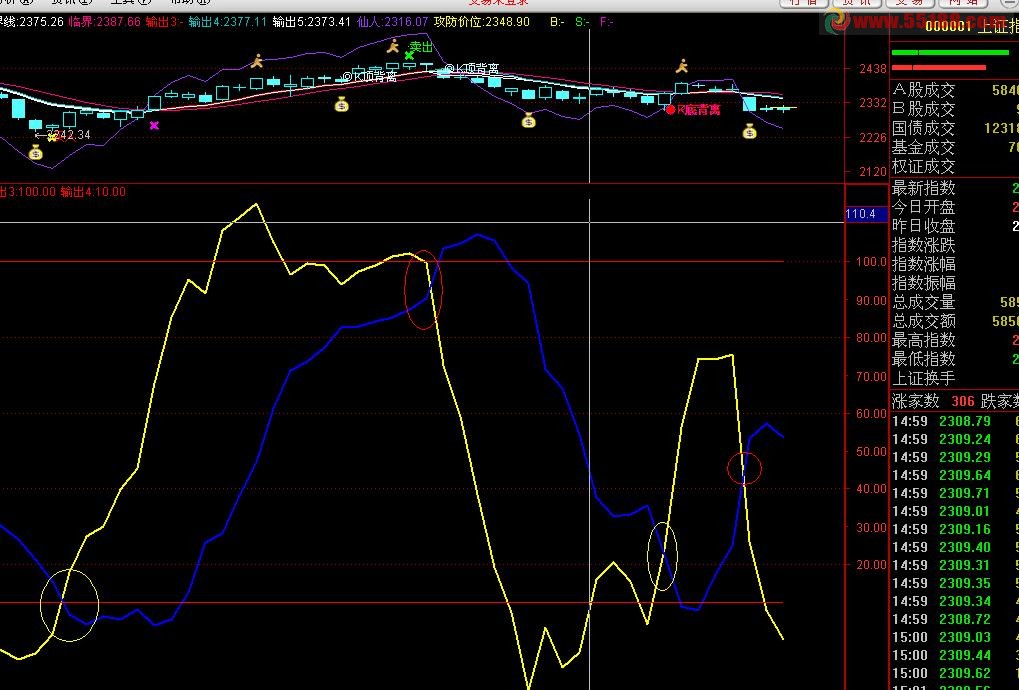Screen dimensions: 1019x690
Task: Click the 20.00 level on the indicator axis
Action: click(x=871, y=565)
